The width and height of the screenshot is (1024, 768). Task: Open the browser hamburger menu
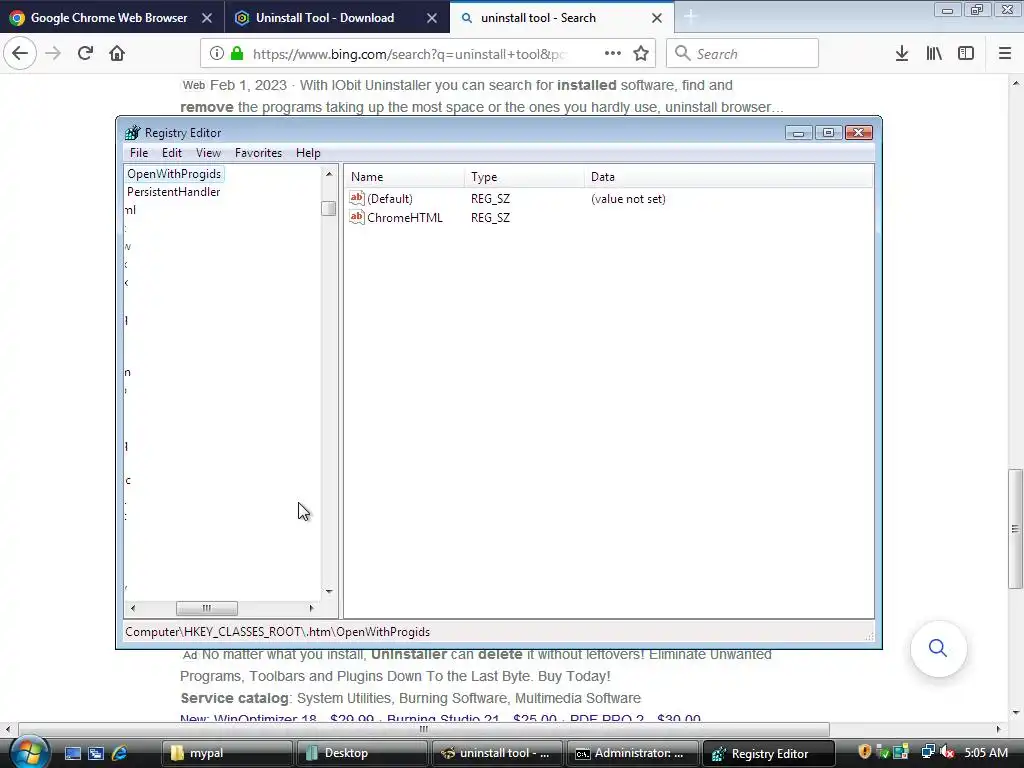coord(1005,53)
